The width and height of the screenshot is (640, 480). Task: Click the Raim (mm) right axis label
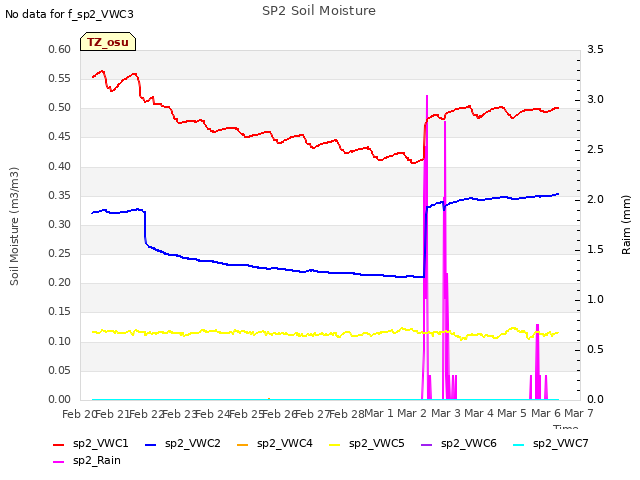click(x=626, y=225)
